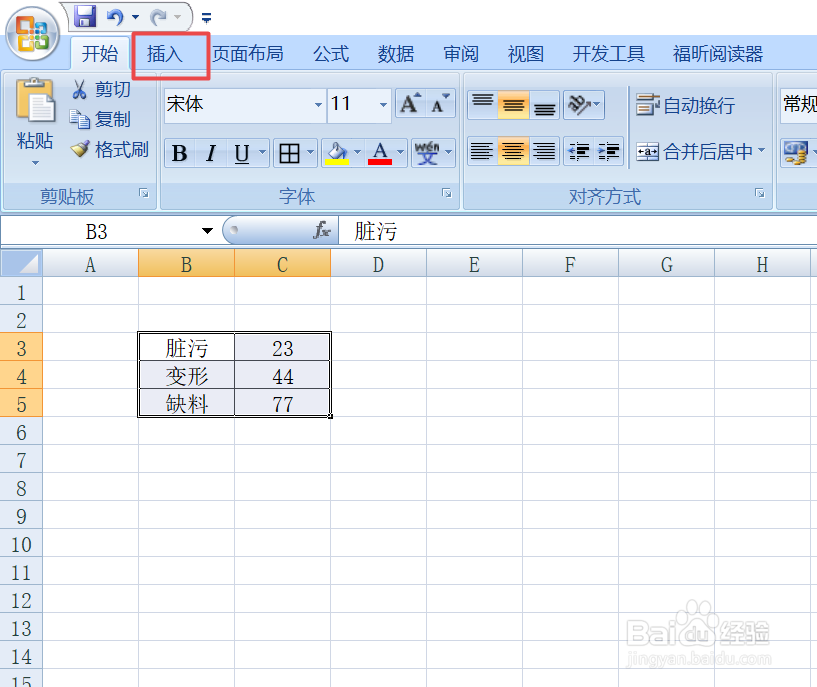The image size is (817, 687).
Task: Align text to top of cell
Action: [482, 105]
